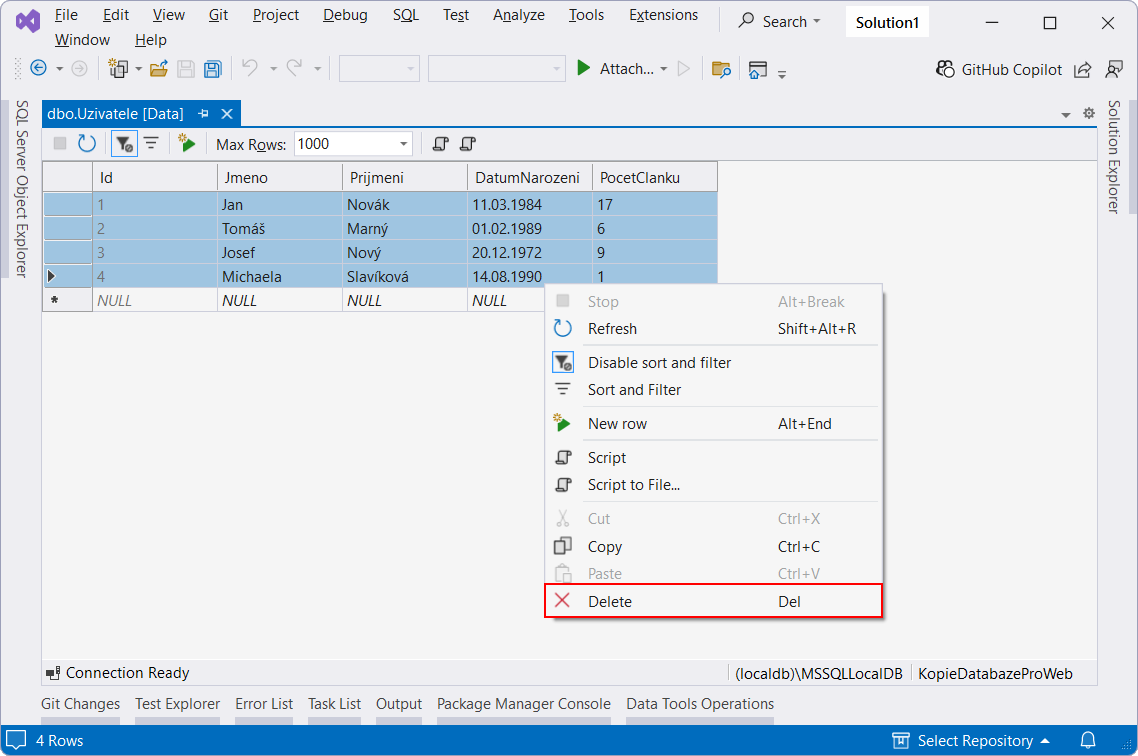Click the Script icon in the data toolbar

pyautogui.click(x=440, y=143)
